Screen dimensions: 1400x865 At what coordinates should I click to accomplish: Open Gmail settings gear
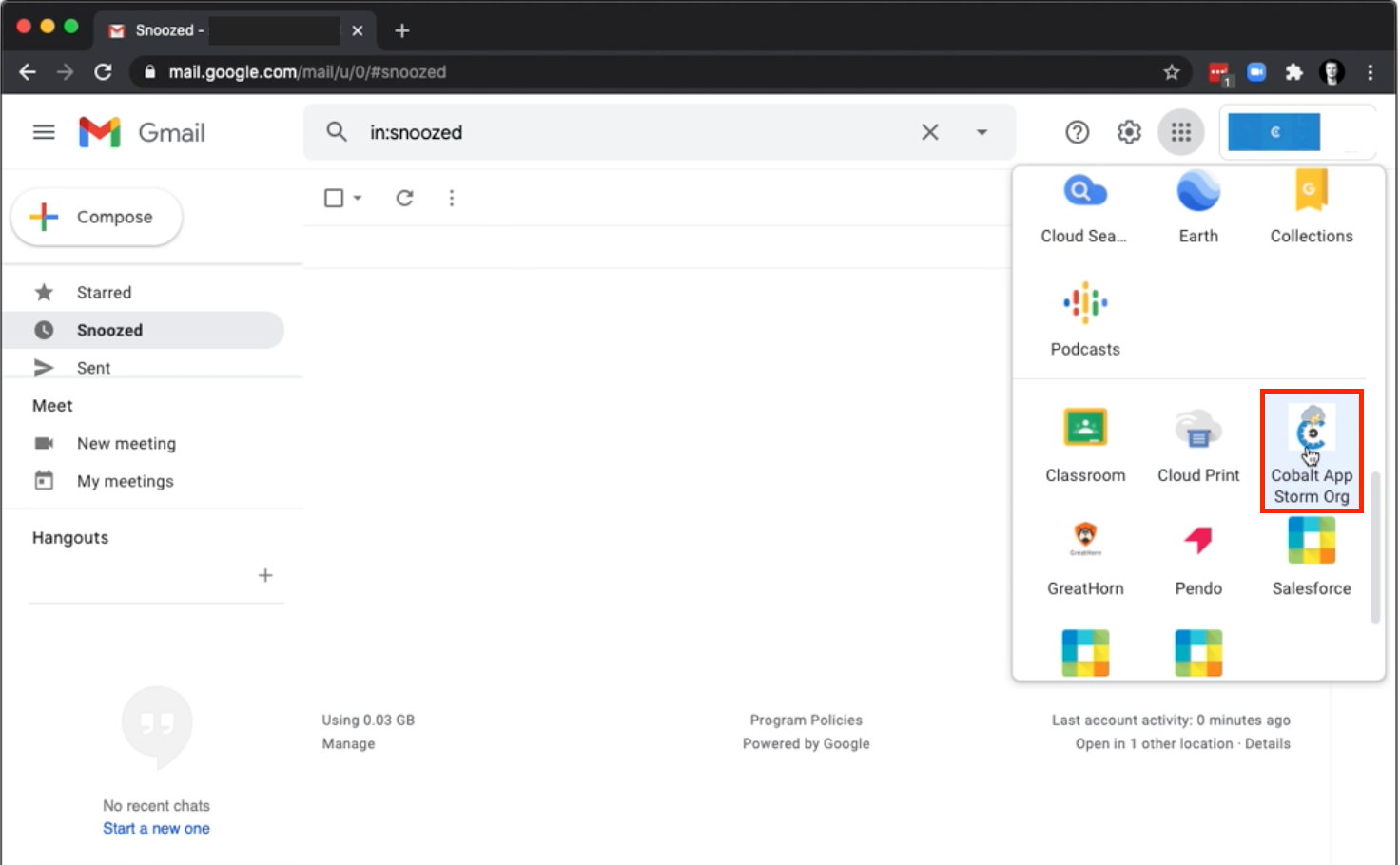click(1128, 132)
